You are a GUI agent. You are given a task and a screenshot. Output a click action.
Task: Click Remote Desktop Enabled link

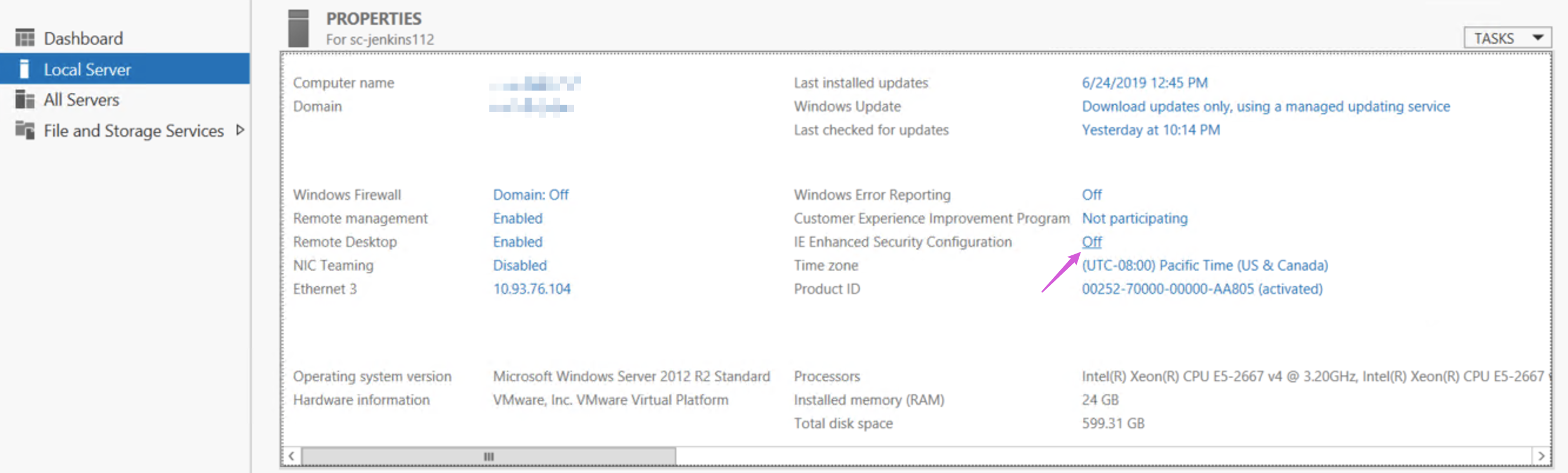pos(518,242)
